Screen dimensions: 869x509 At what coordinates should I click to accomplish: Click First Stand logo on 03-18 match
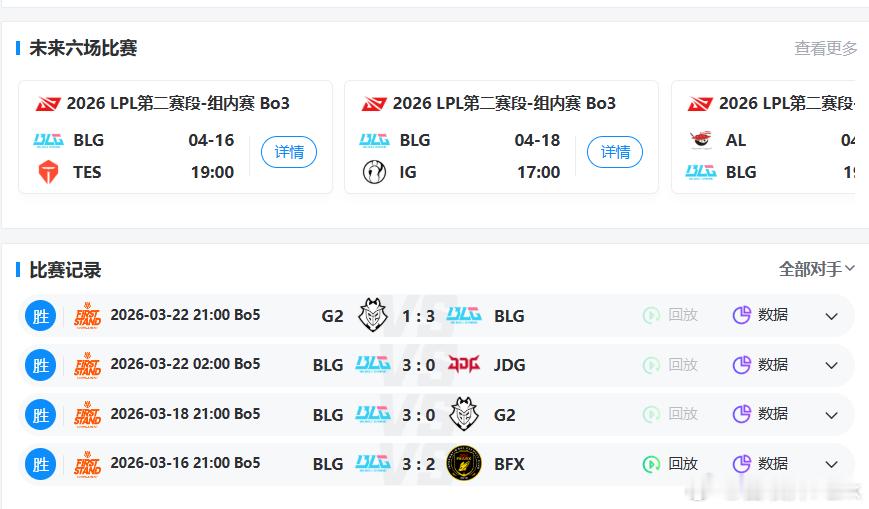pos(87,414)
